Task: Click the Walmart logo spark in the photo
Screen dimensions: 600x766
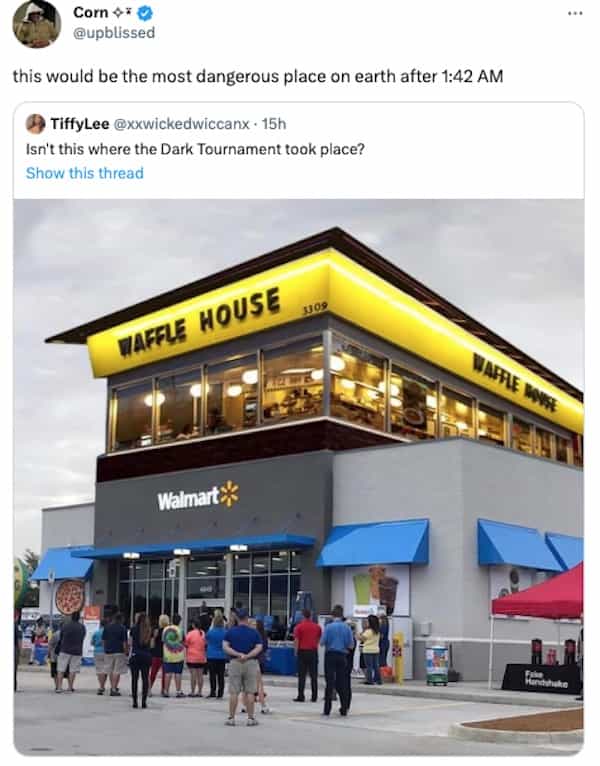Action: [x=229, y=493]
